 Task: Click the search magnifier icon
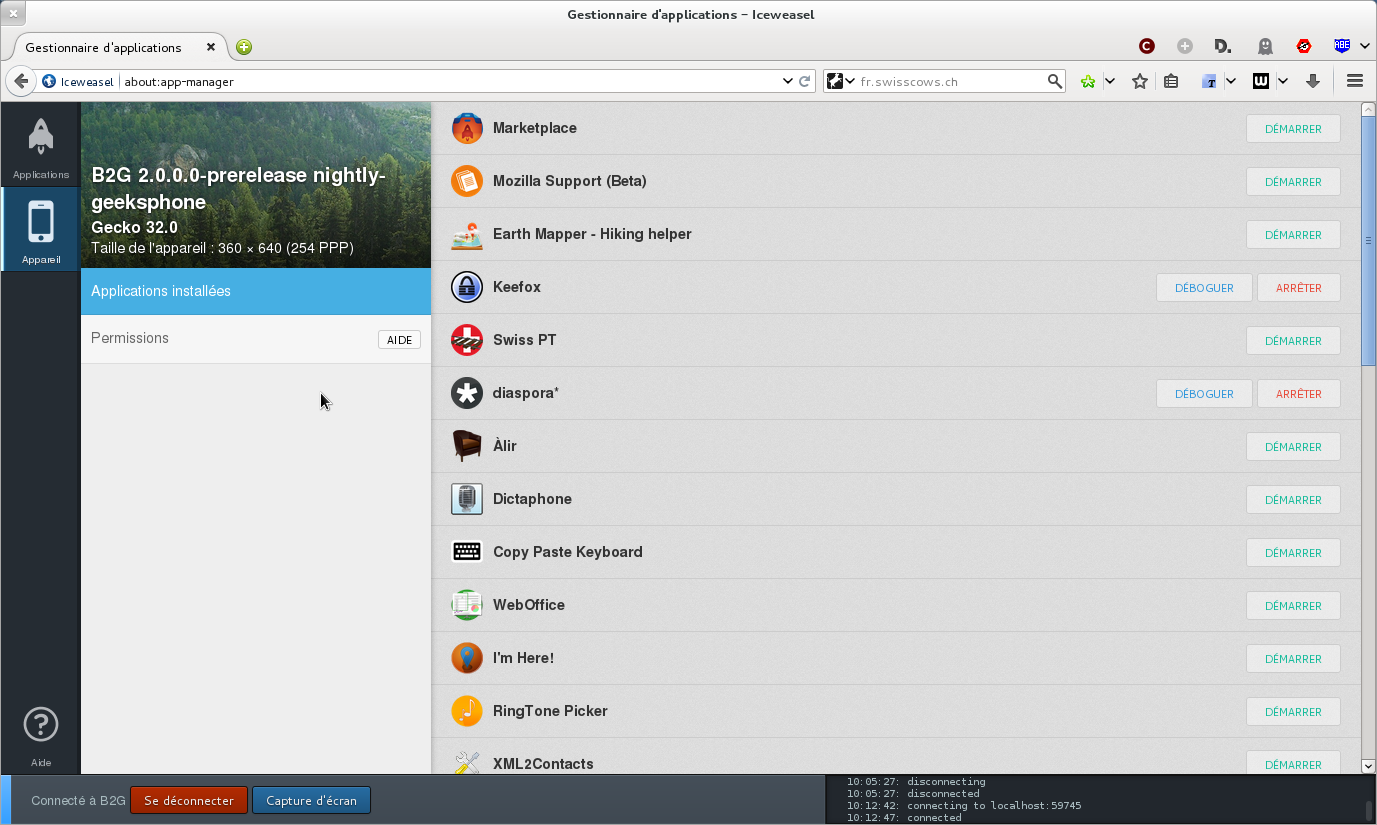1055,81
